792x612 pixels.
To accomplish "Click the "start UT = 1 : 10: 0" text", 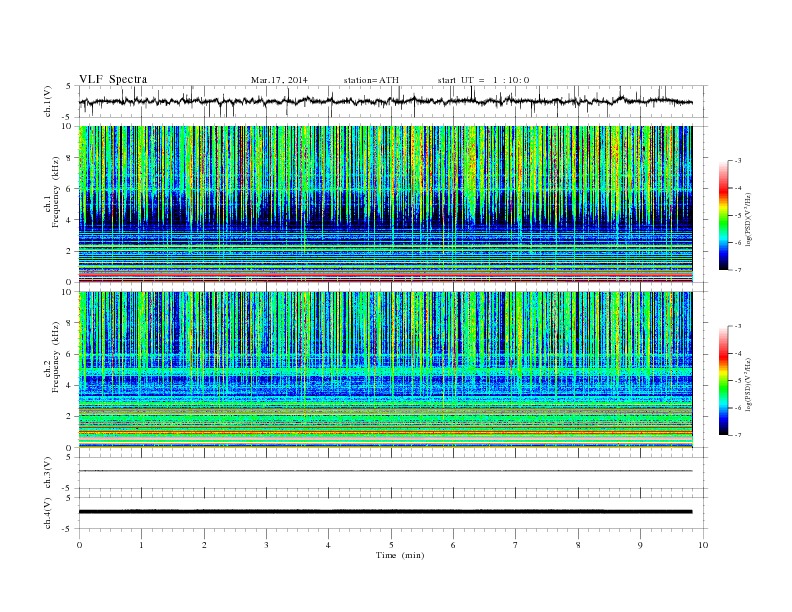I will [483, 80].
